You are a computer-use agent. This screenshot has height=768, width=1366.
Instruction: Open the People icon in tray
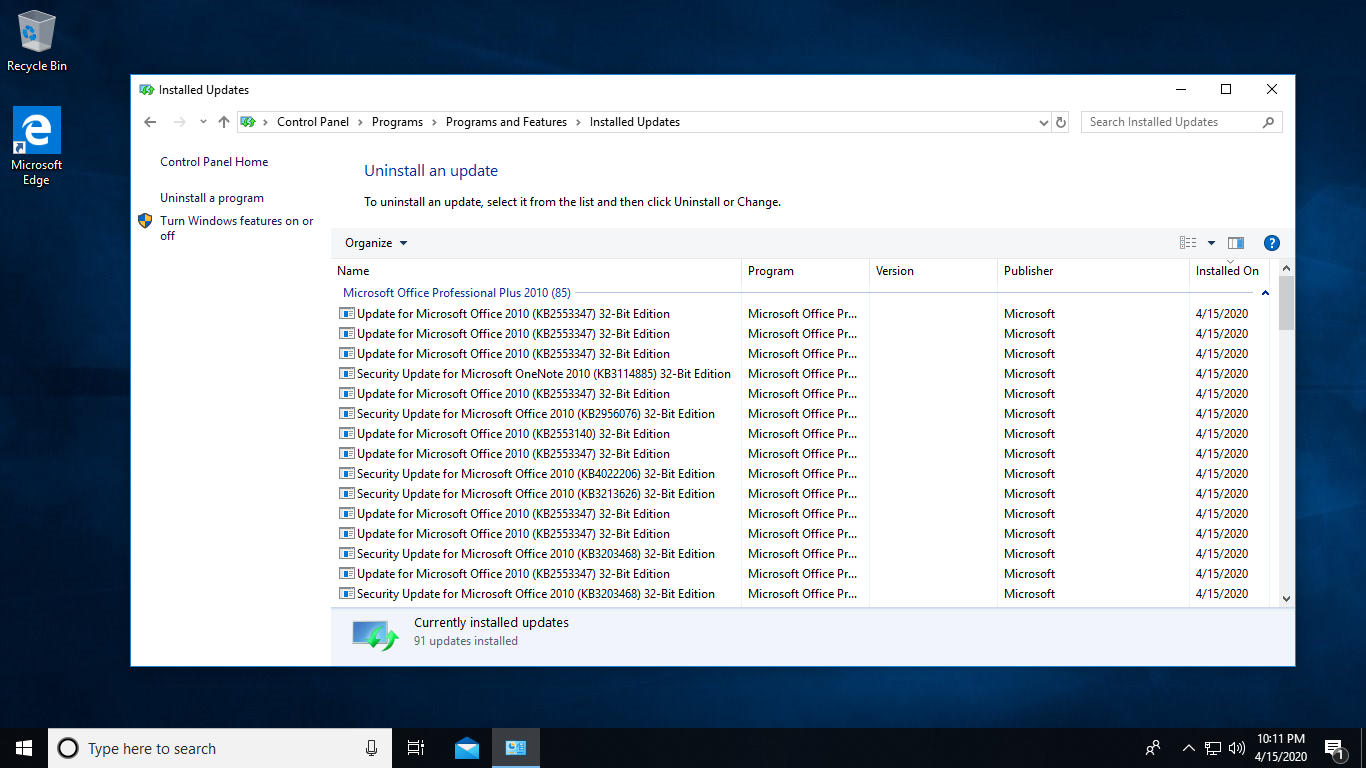[1153, 748]
